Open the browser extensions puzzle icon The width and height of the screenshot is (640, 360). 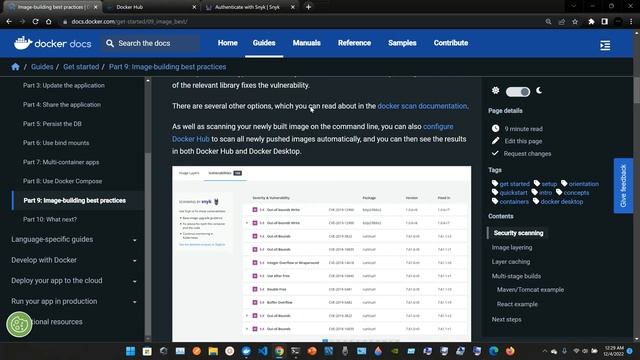tap(591, 22)
